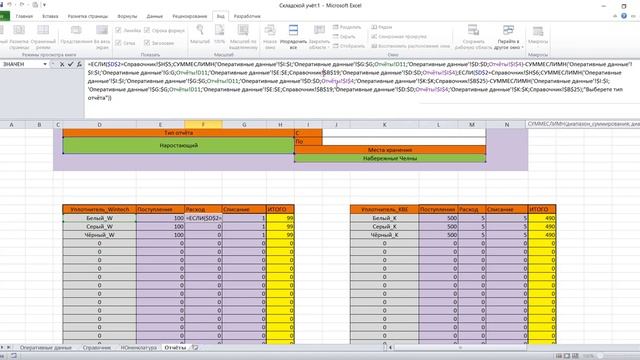Undo via Quick Access Toolbar

click(x=9, y=5)
